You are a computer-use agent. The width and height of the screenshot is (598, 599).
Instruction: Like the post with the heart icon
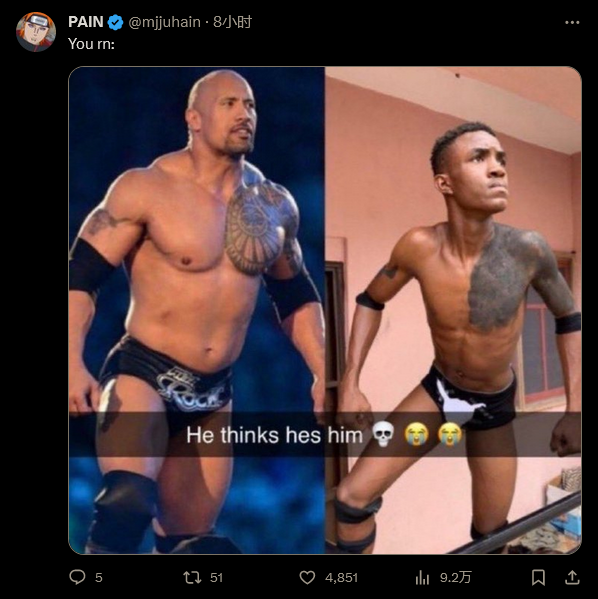[x=307, y=577]
